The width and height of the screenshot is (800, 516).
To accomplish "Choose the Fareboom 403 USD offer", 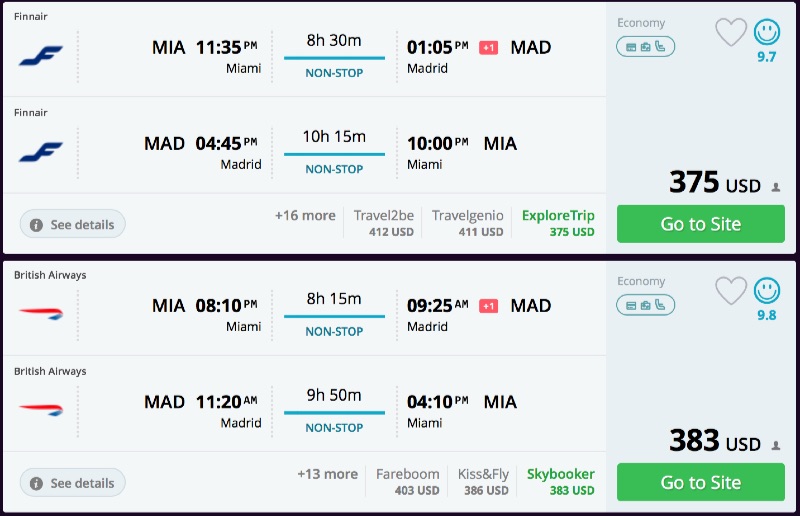I will pos(407,482).
